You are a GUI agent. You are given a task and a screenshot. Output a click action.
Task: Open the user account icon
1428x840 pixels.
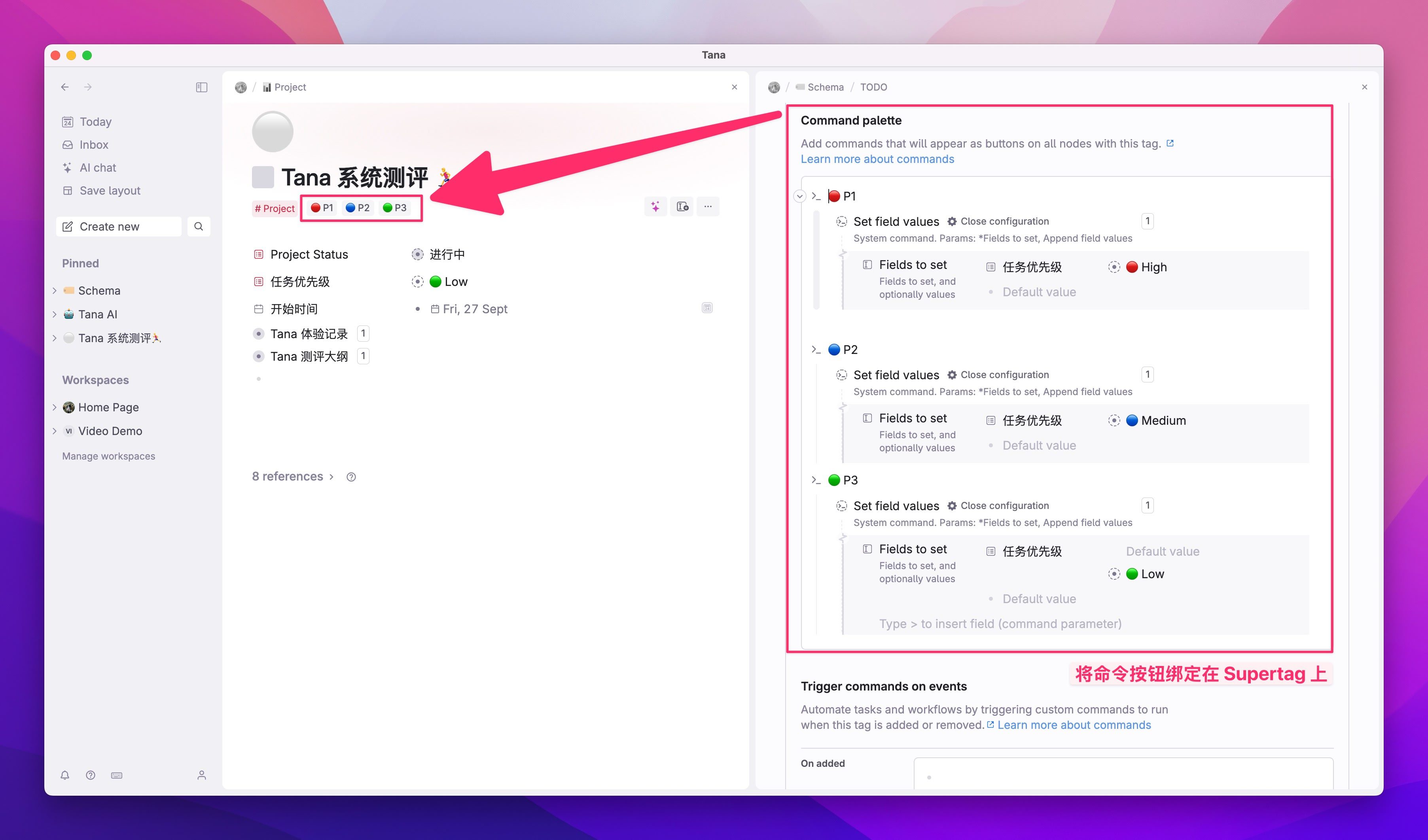click(x=201, y=775)
